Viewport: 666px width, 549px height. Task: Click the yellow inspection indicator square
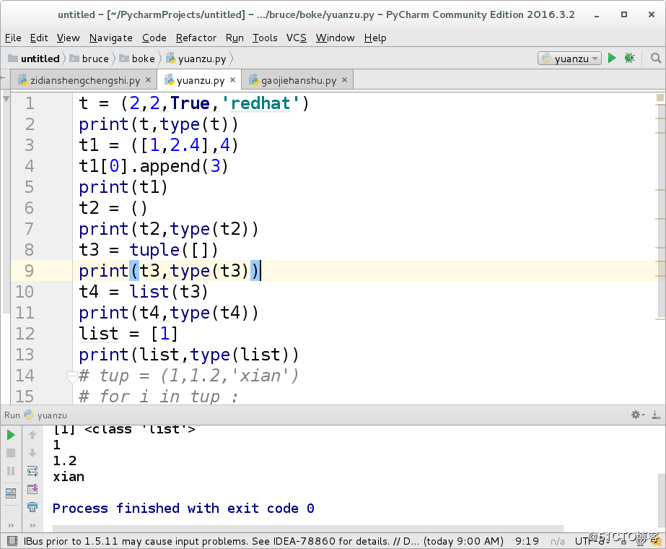tap(660, 98)
